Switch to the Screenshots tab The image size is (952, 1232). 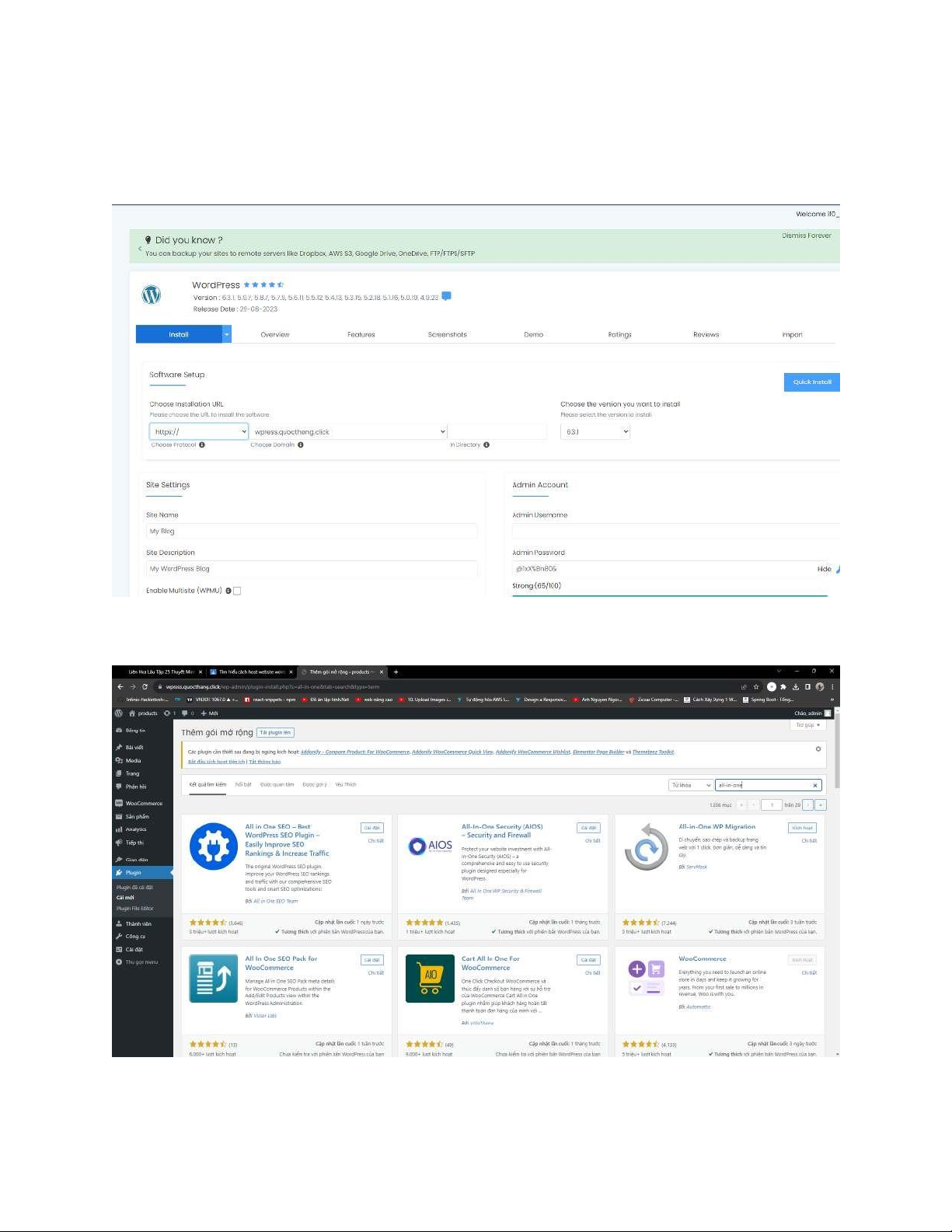[x=447, y=335]
